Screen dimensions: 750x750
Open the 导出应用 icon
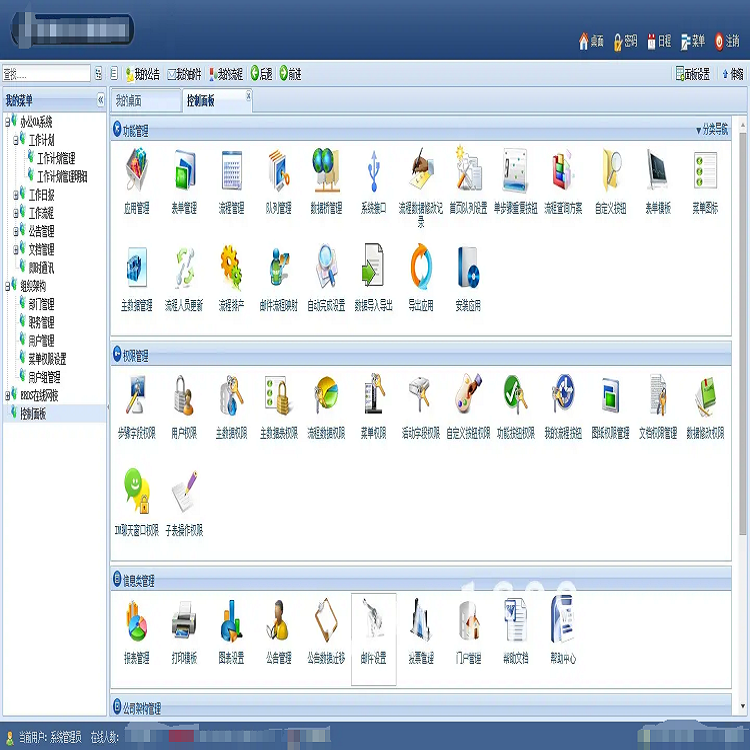421,268
